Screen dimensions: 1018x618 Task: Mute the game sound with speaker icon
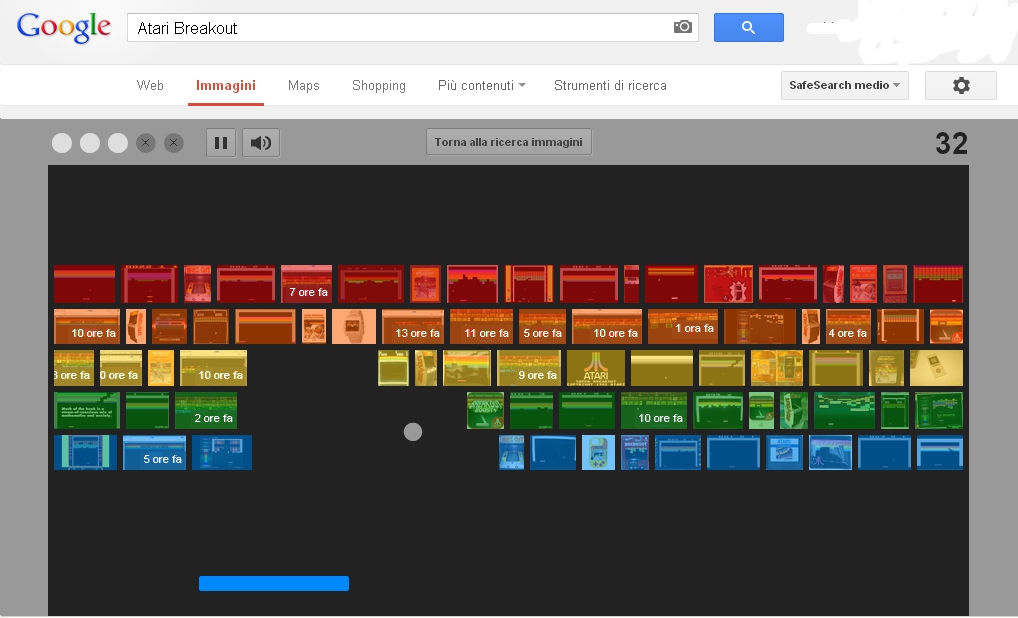pos(261,143)
